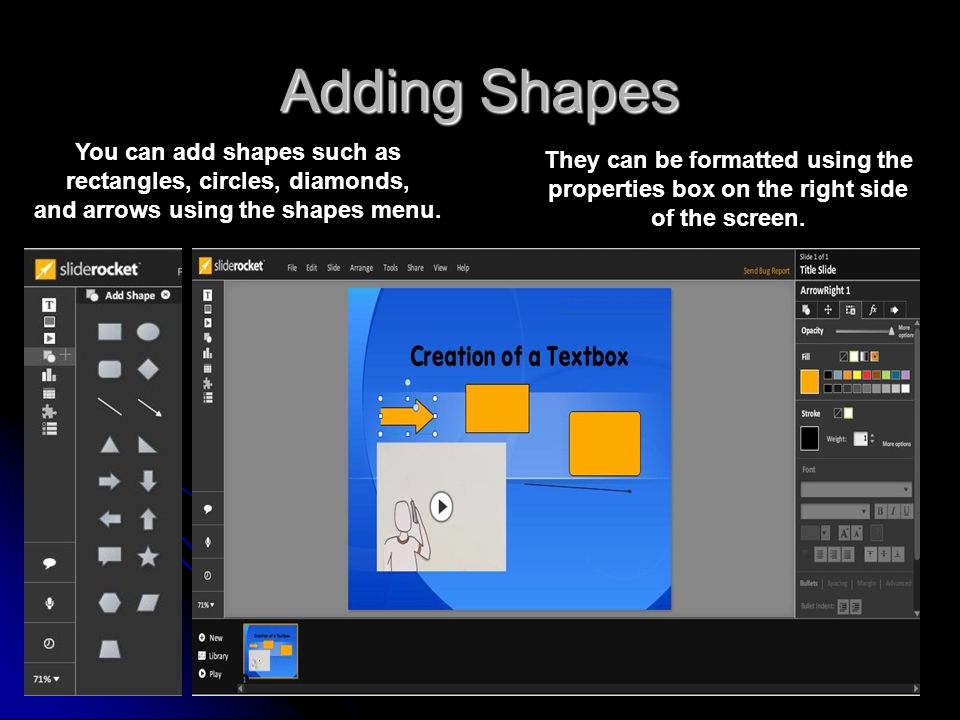Open the slide Library
The height and width of the screenshot is (720, 960).
(x=213, y=656)
